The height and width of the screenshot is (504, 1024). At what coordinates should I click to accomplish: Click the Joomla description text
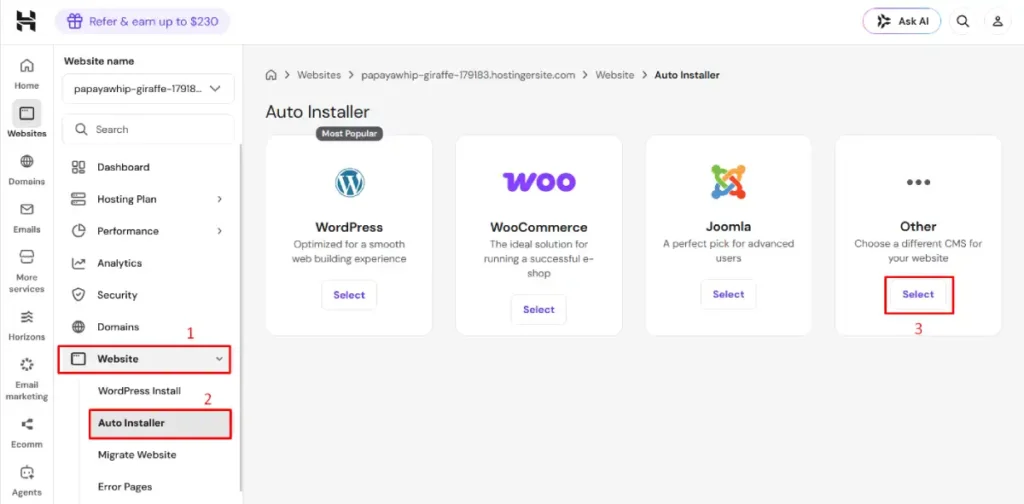tap(728, 251)
